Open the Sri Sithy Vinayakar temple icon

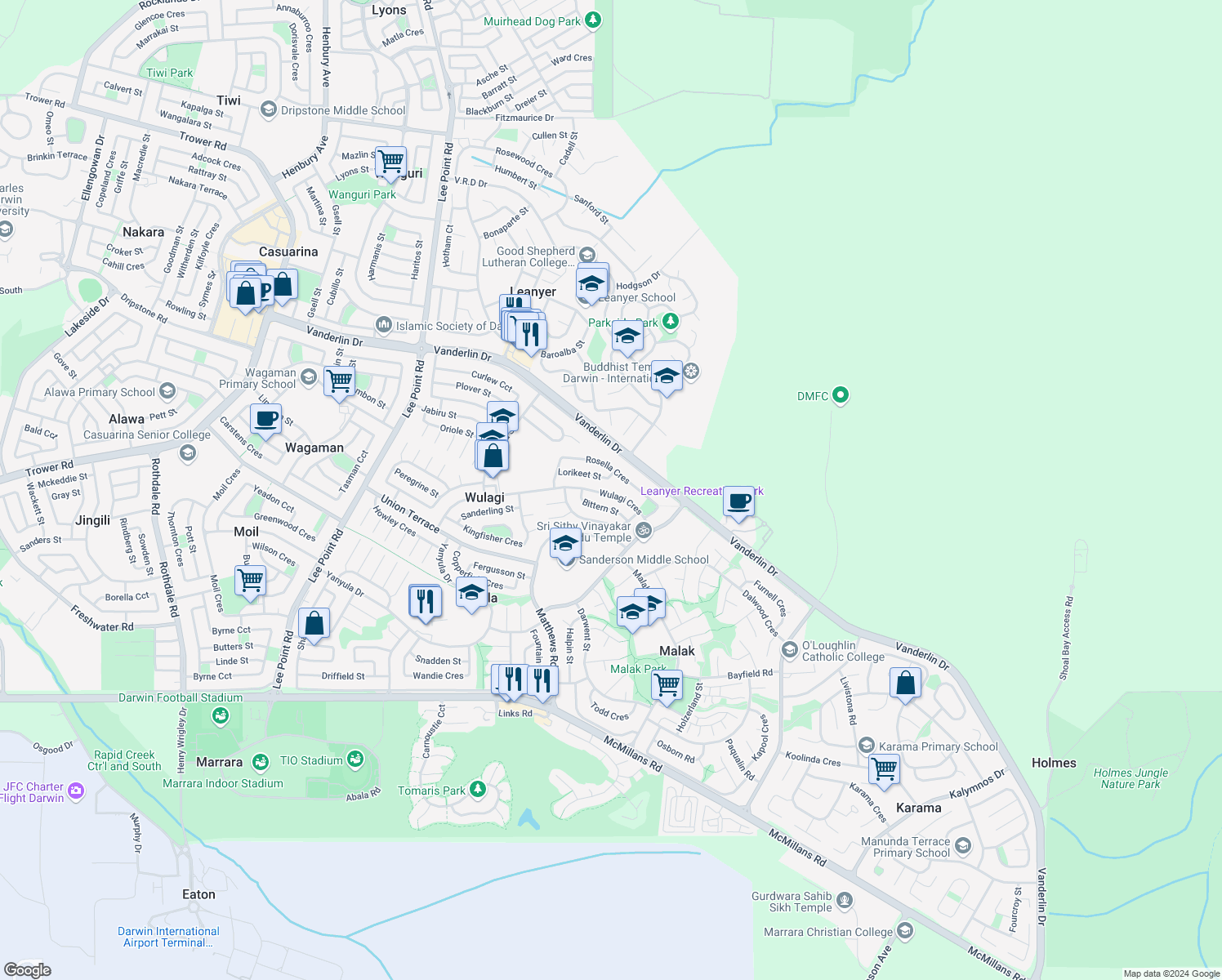pyautogui.click(x=644, y=531)
